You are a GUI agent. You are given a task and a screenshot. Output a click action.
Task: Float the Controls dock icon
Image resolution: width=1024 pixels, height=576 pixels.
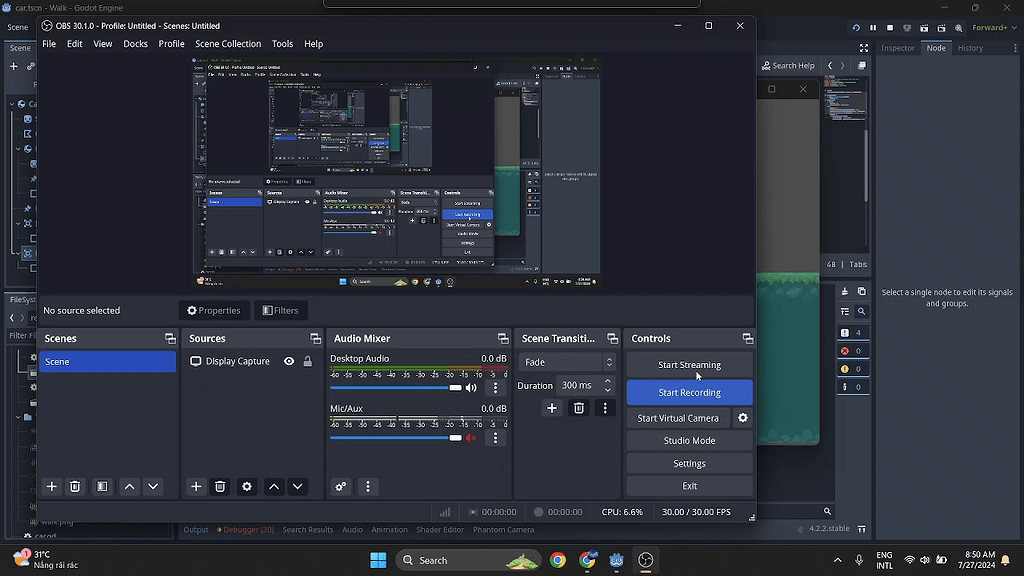pos(748,338)
